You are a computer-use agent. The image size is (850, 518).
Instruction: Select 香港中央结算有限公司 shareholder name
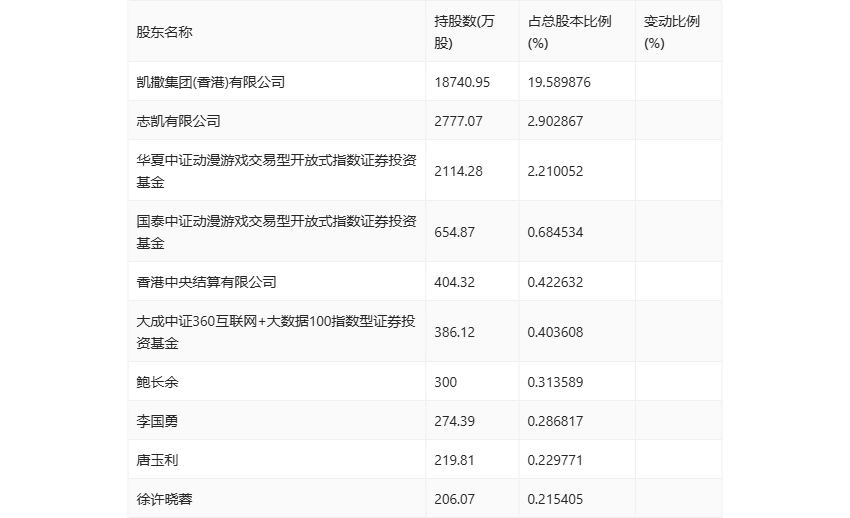(207, 282)
